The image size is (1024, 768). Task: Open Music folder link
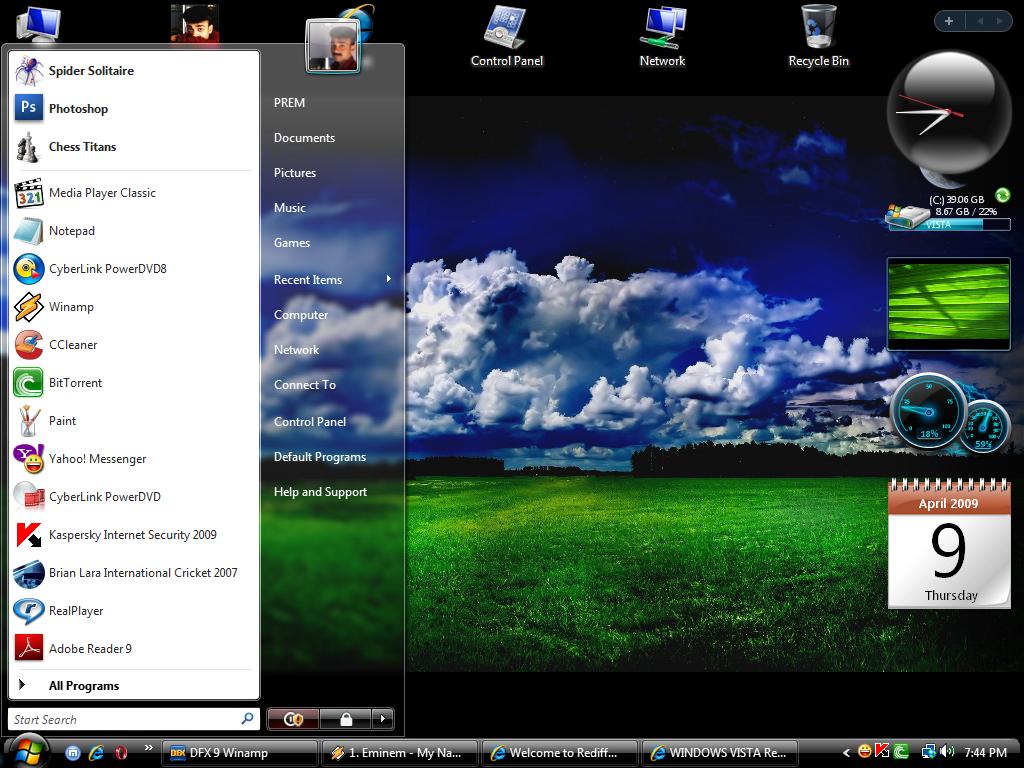(x=289, y=208)
